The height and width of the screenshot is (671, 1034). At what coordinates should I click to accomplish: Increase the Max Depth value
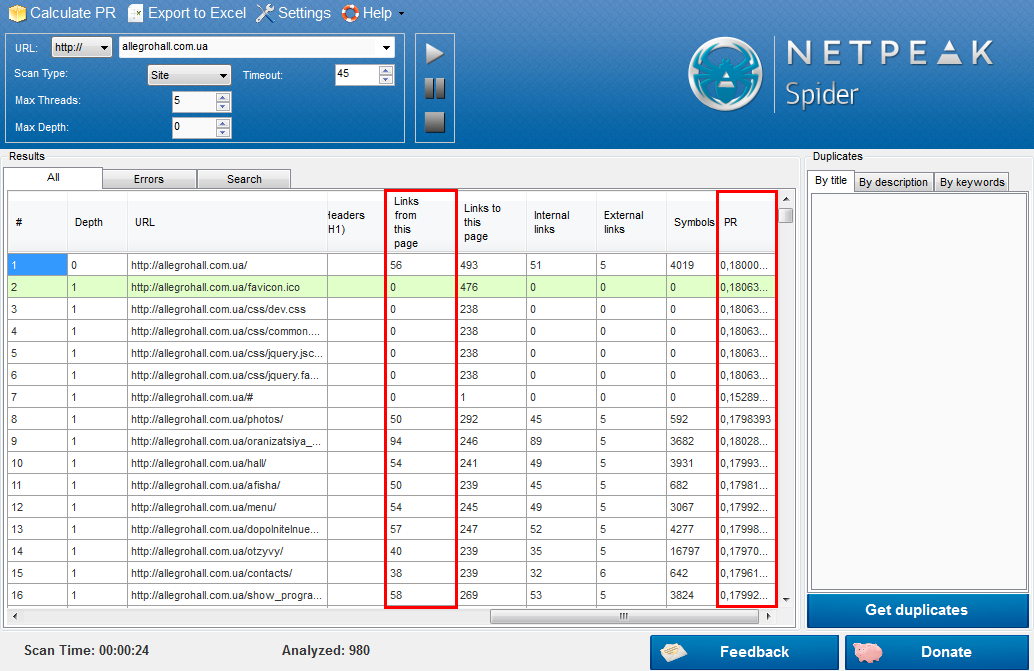coord(224,123)
